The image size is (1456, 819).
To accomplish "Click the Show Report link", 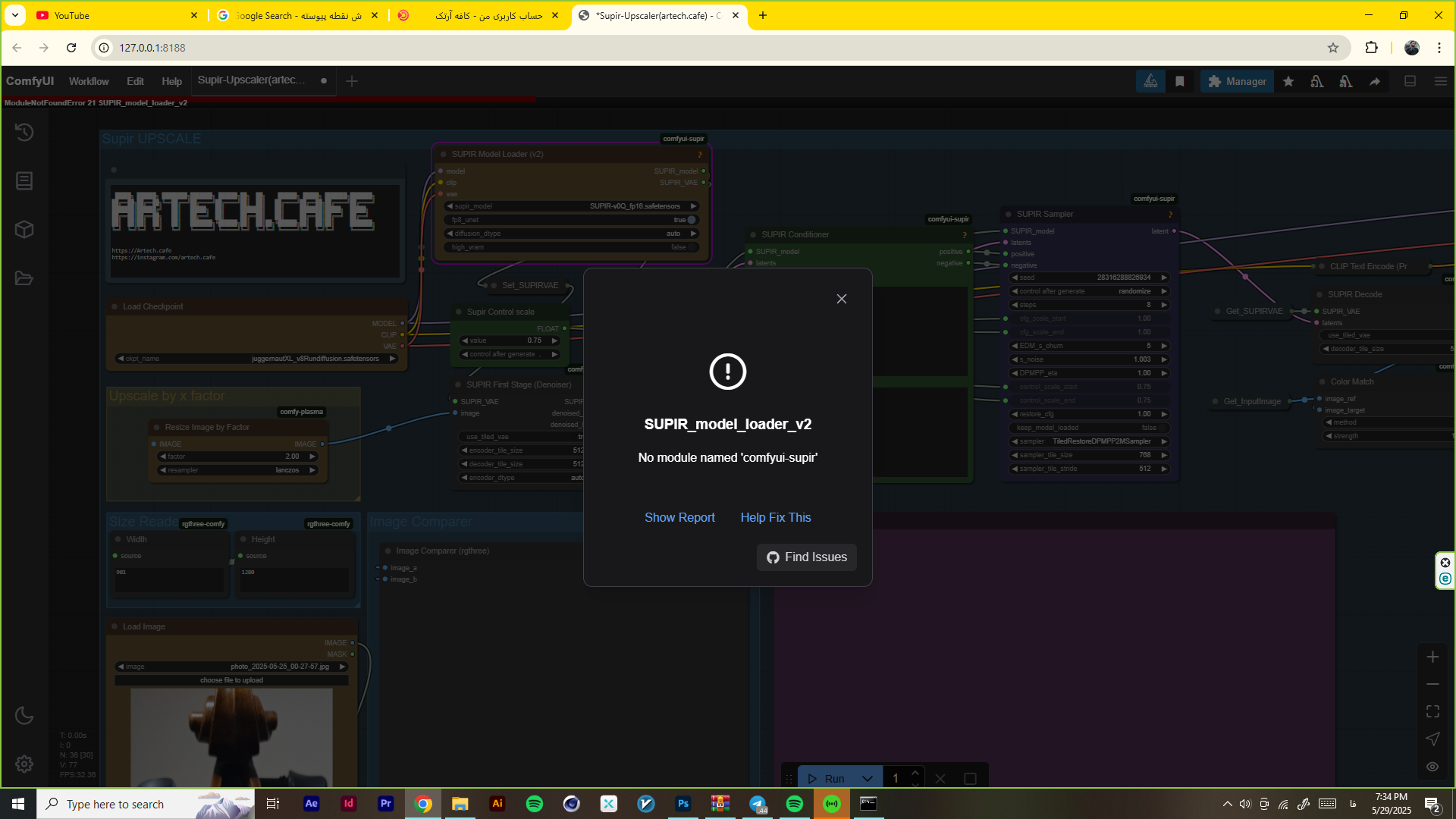I will [679, 517].
